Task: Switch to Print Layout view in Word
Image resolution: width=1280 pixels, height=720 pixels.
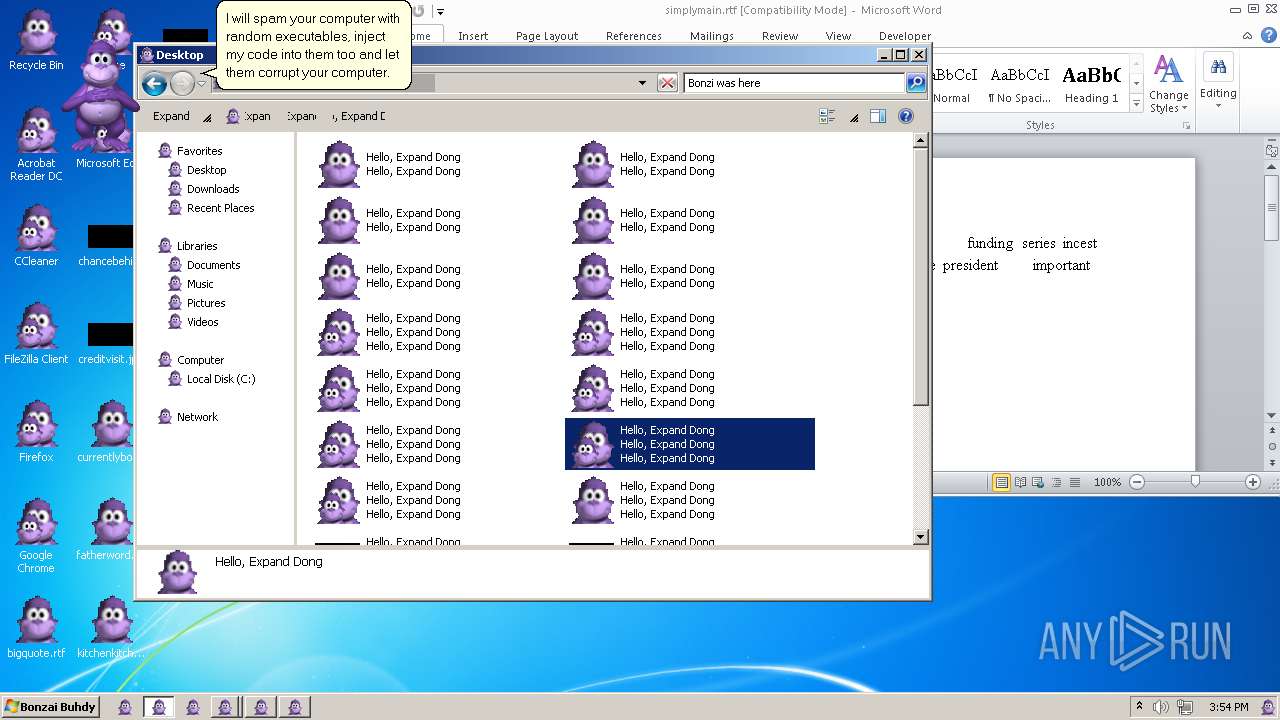Action: [1001, 482]
